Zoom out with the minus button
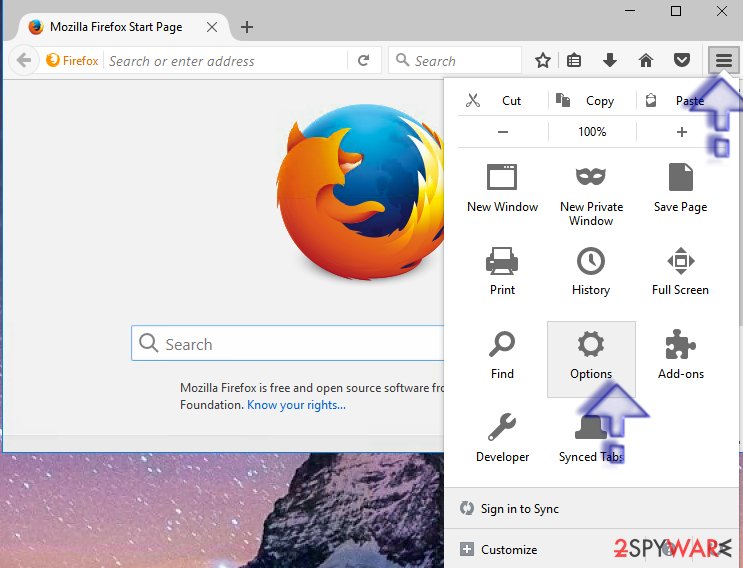The height and width of the screenshot is (568, 743). click(503, 132)
